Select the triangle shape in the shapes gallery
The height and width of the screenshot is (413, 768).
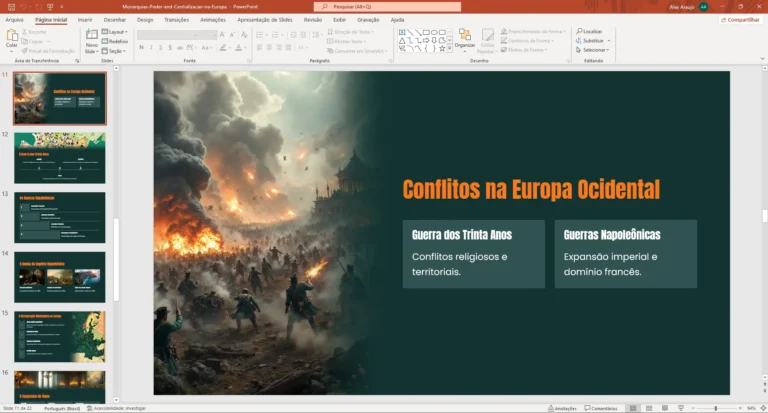pyautogui.click(x=402, y=41)
